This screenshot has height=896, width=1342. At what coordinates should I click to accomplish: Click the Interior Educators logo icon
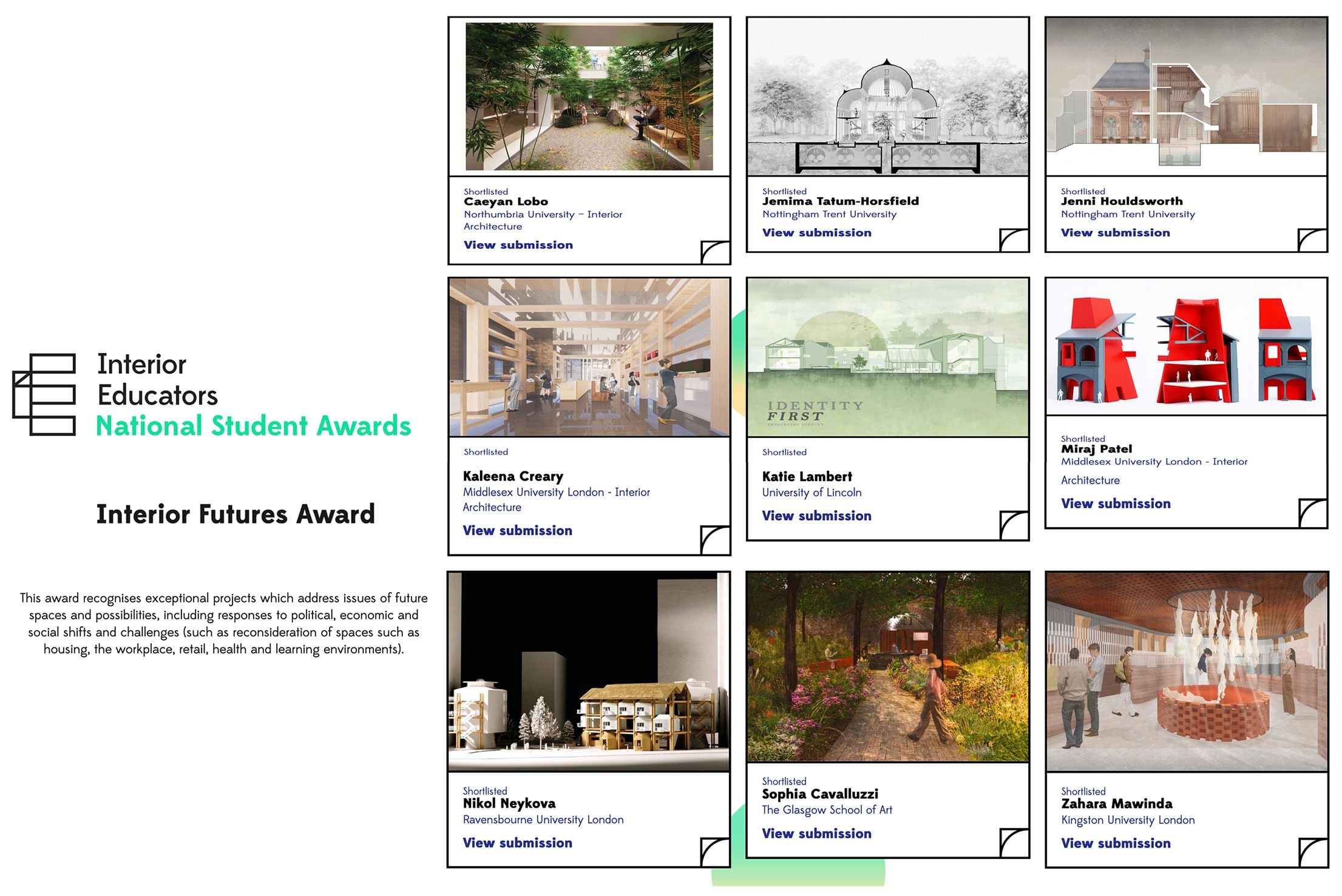(x=44, y=394)
